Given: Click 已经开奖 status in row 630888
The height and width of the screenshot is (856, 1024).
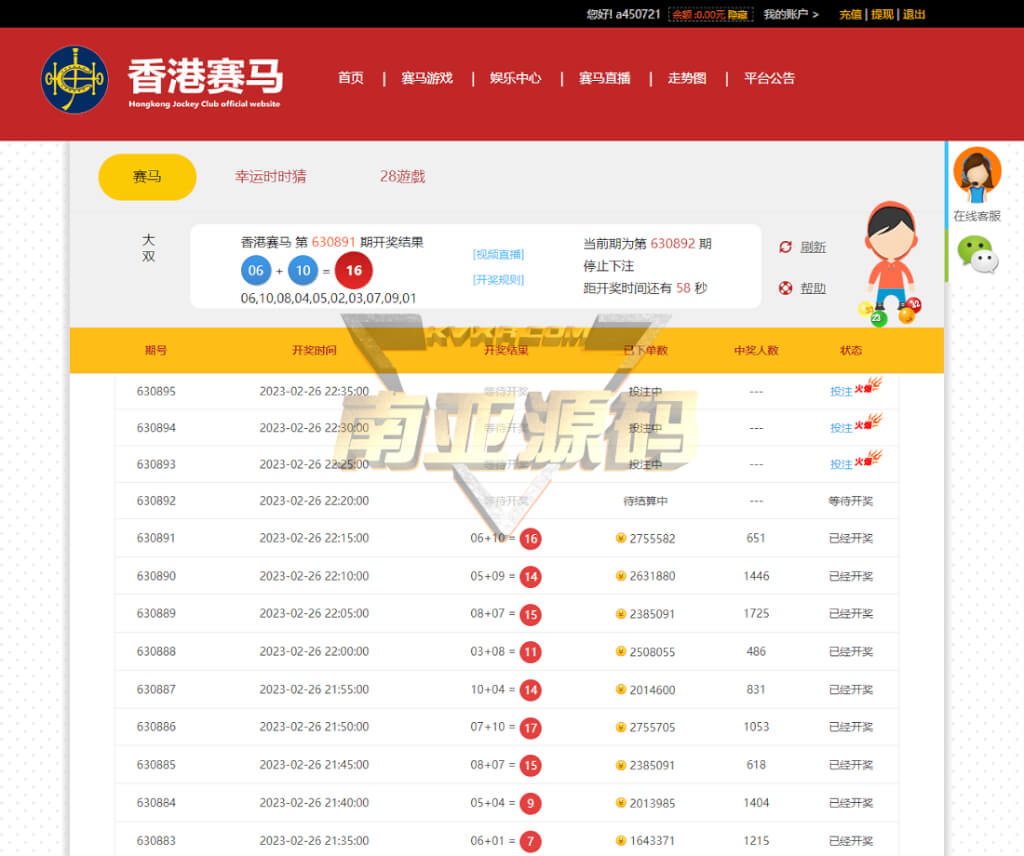Looking at the screenshot, I should pyautogui.click(x=851, y=652).
